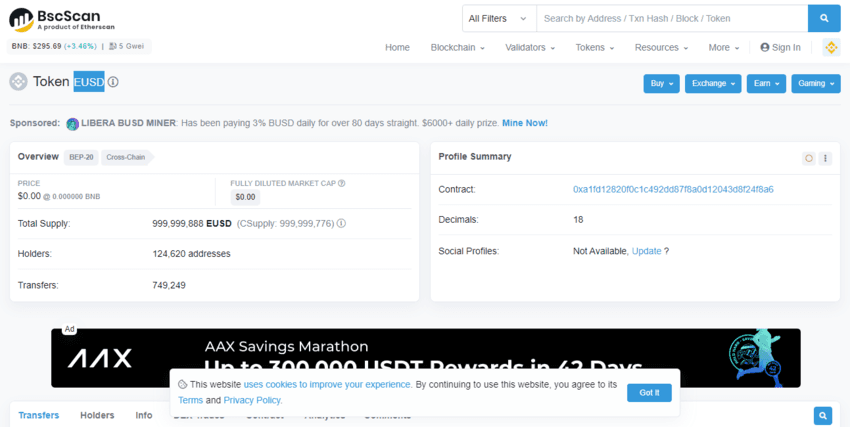Expand the Tokens menu

click(595, 48)
